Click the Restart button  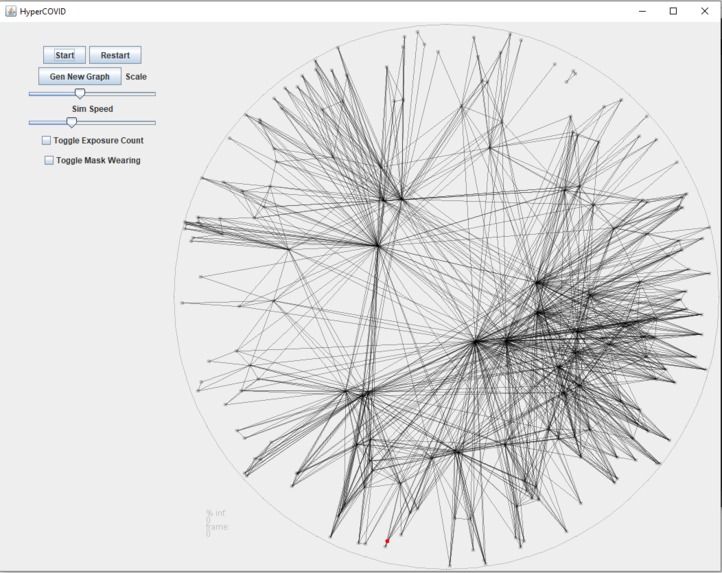pos(115,55)
